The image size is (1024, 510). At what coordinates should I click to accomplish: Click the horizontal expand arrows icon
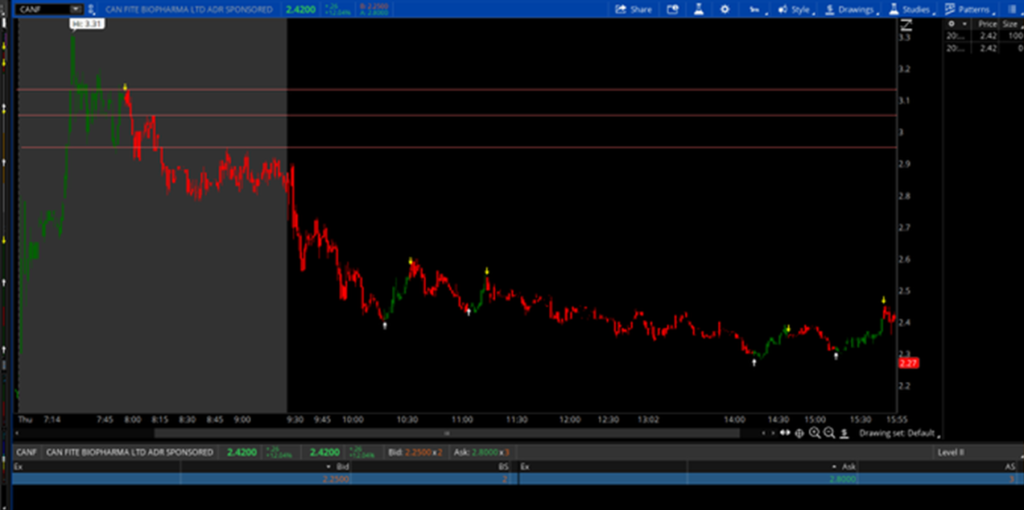point(785,433)
